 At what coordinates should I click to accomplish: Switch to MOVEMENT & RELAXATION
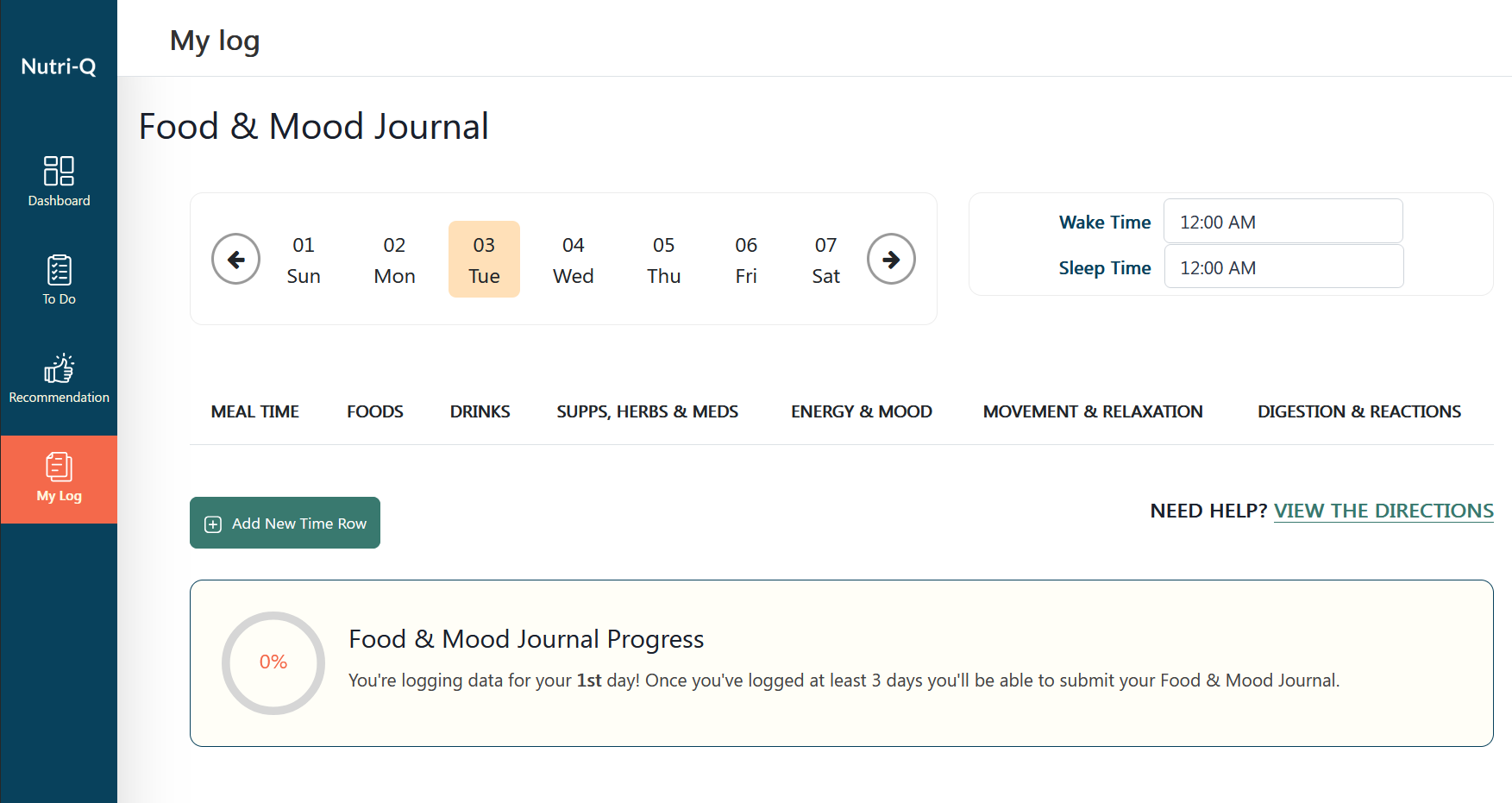pyautogui.click(x=1092, y=411)
